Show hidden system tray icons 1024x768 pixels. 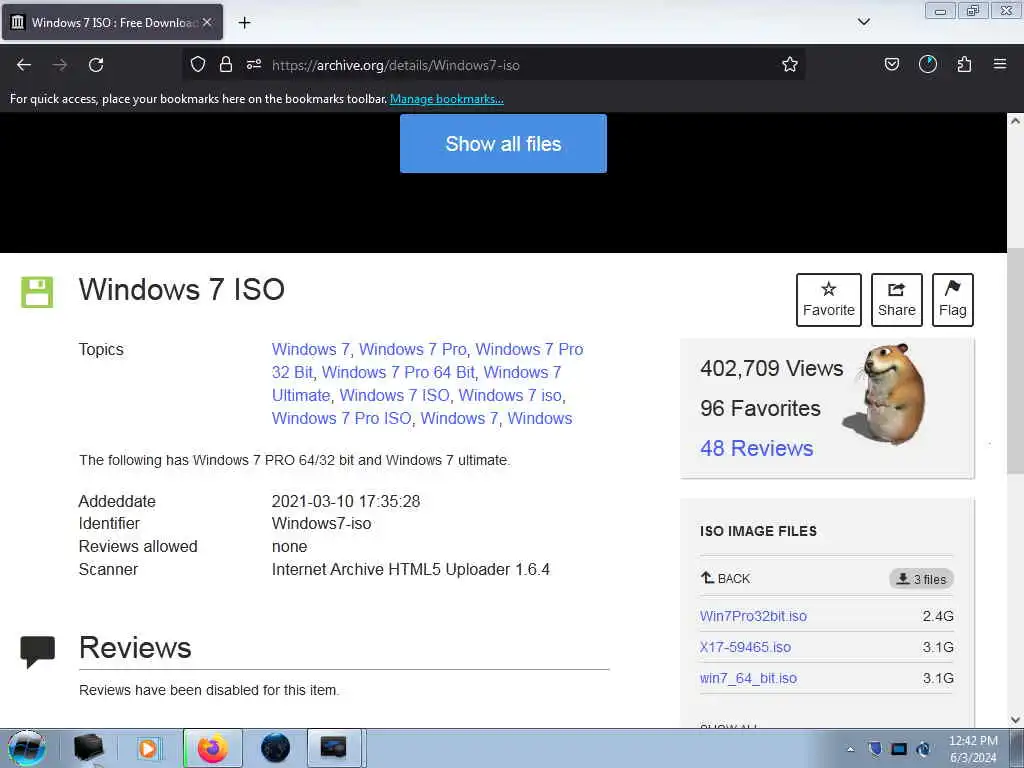(850, 750)
